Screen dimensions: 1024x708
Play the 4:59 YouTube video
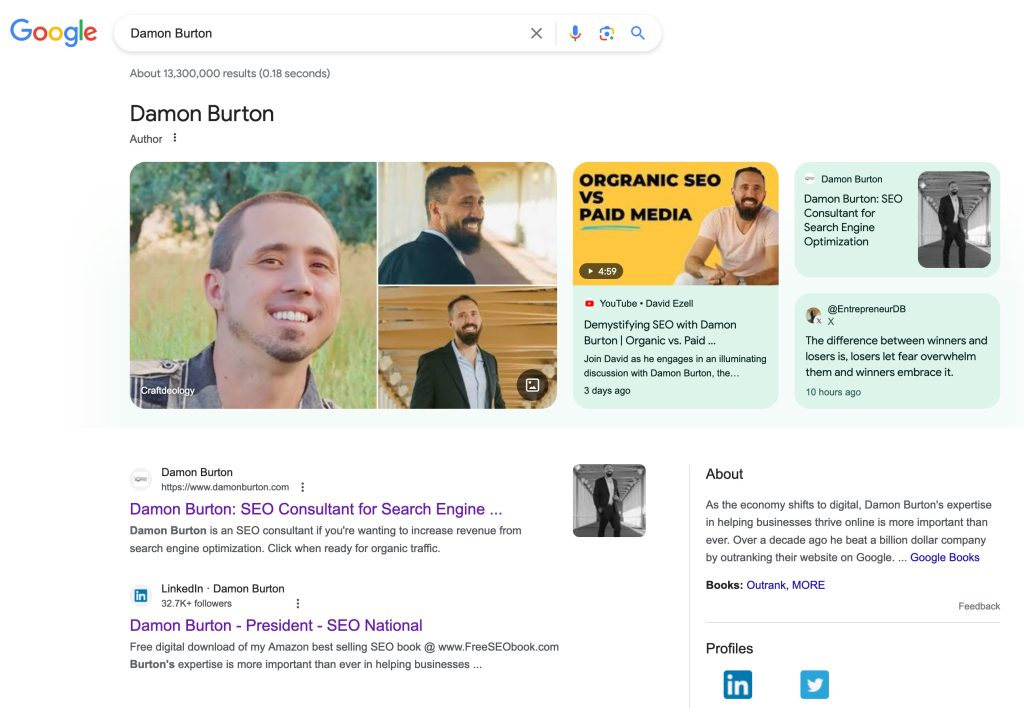pos(601,271)
